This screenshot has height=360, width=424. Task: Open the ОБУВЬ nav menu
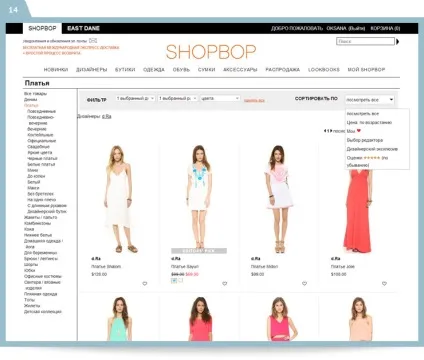181,70
